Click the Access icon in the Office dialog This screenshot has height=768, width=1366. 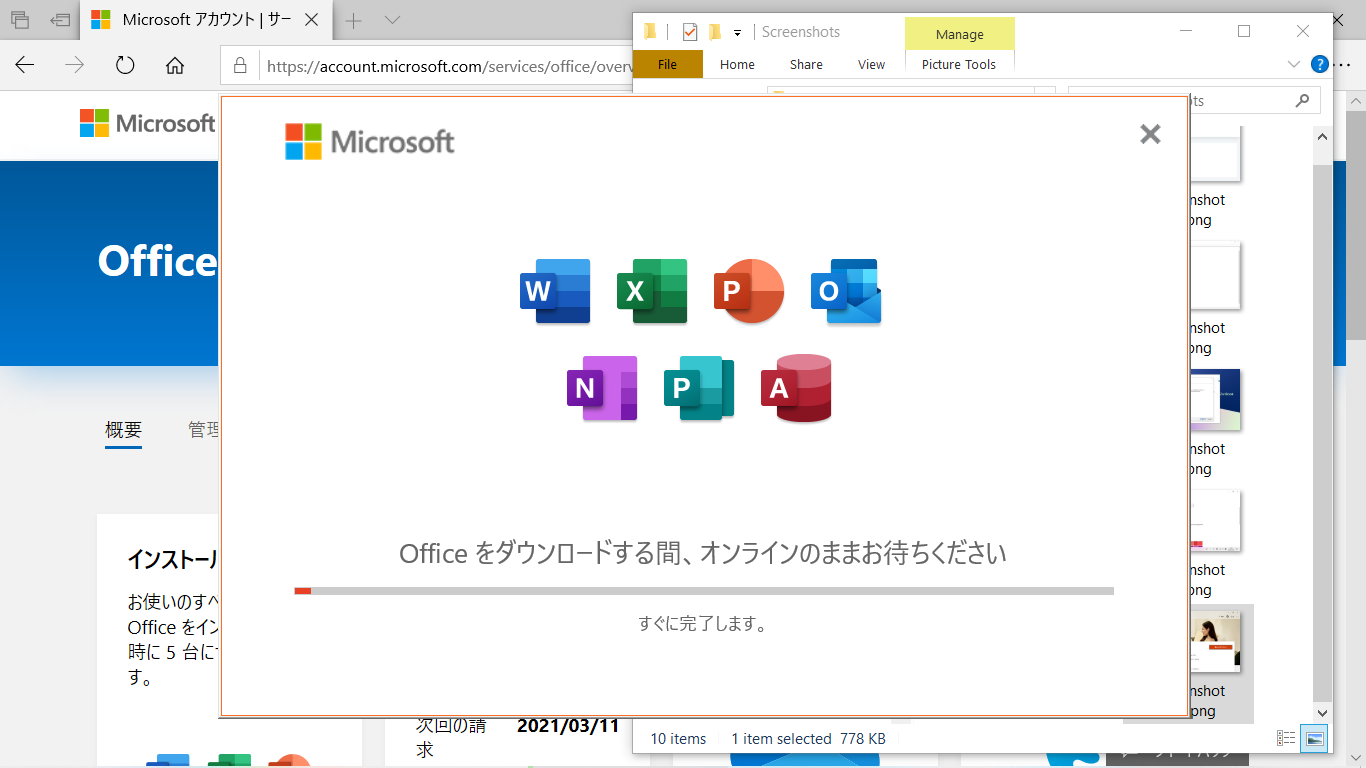click(796, 388)
